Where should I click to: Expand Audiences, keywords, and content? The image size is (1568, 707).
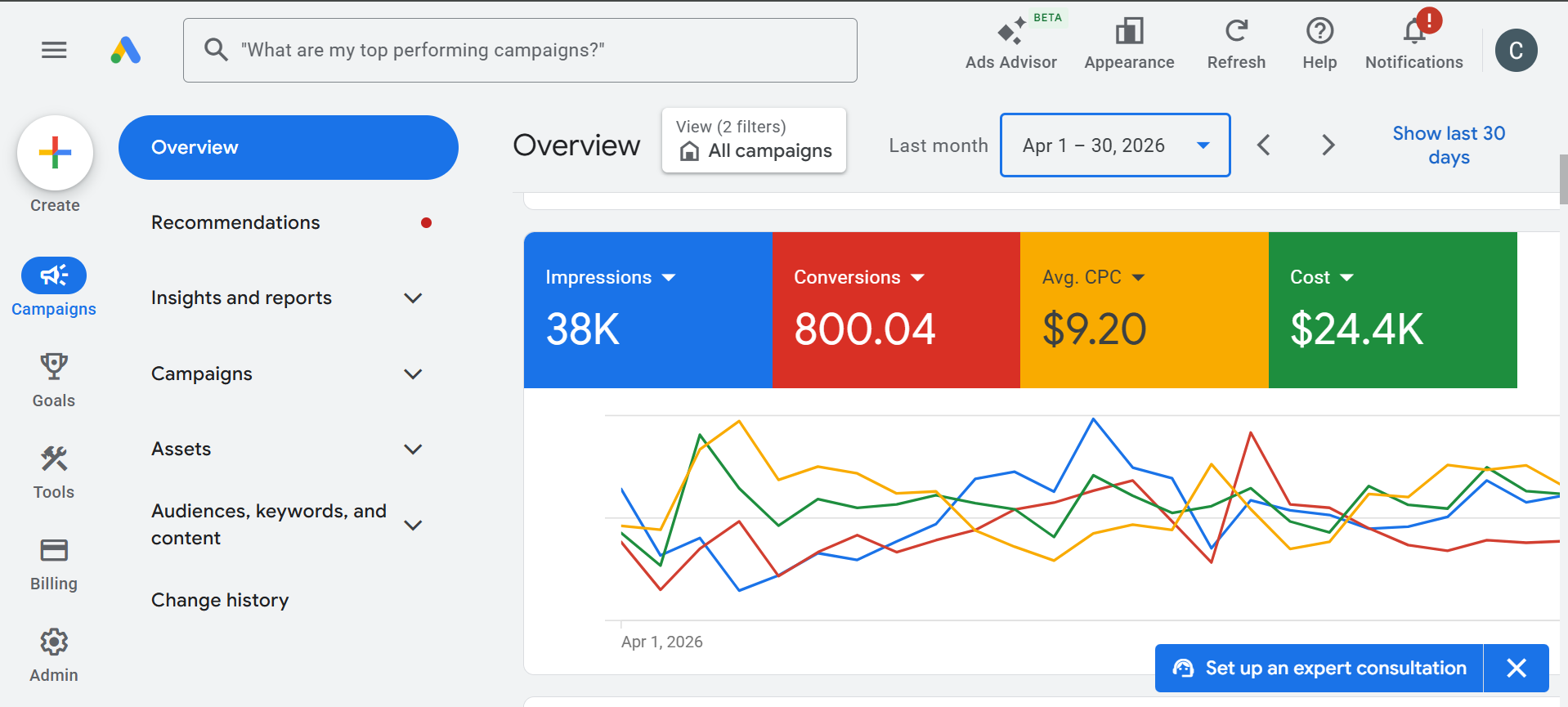(413, 525)
